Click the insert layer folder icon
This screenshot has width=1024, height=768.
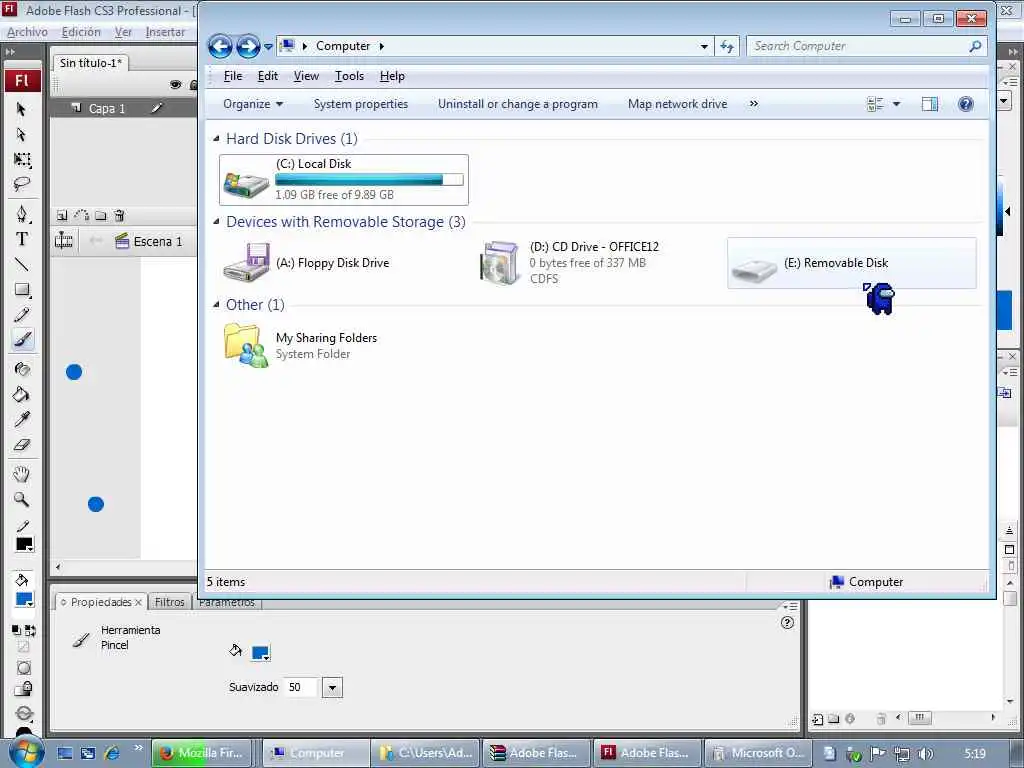pyautogui.click(x=101, y=215)
